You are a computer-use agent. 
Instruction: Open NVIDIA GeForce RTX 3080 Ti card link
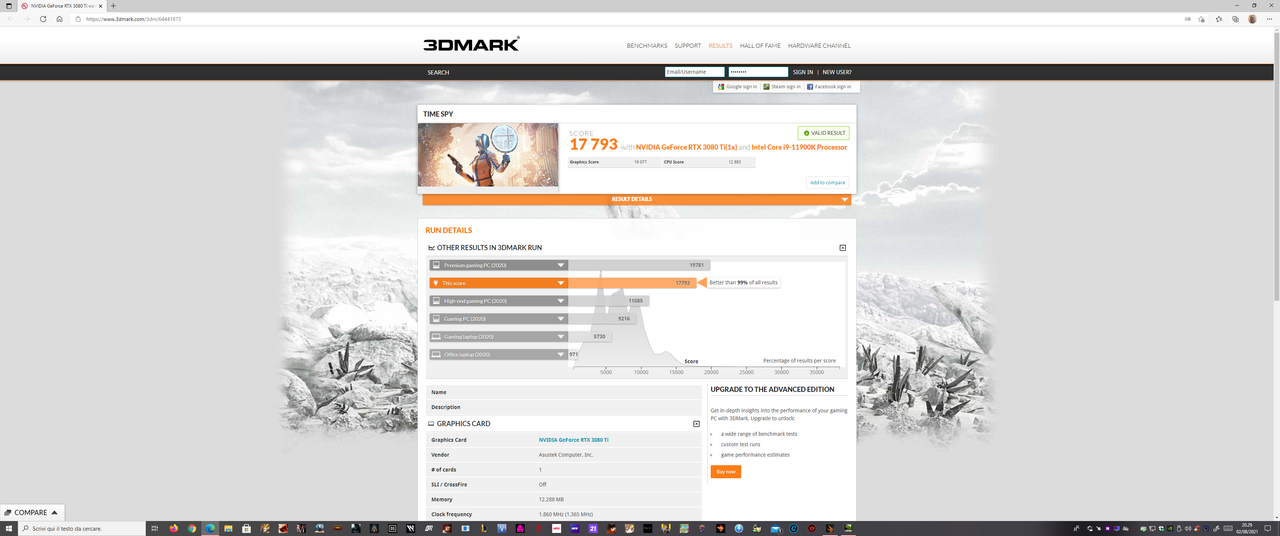point(574,440)
